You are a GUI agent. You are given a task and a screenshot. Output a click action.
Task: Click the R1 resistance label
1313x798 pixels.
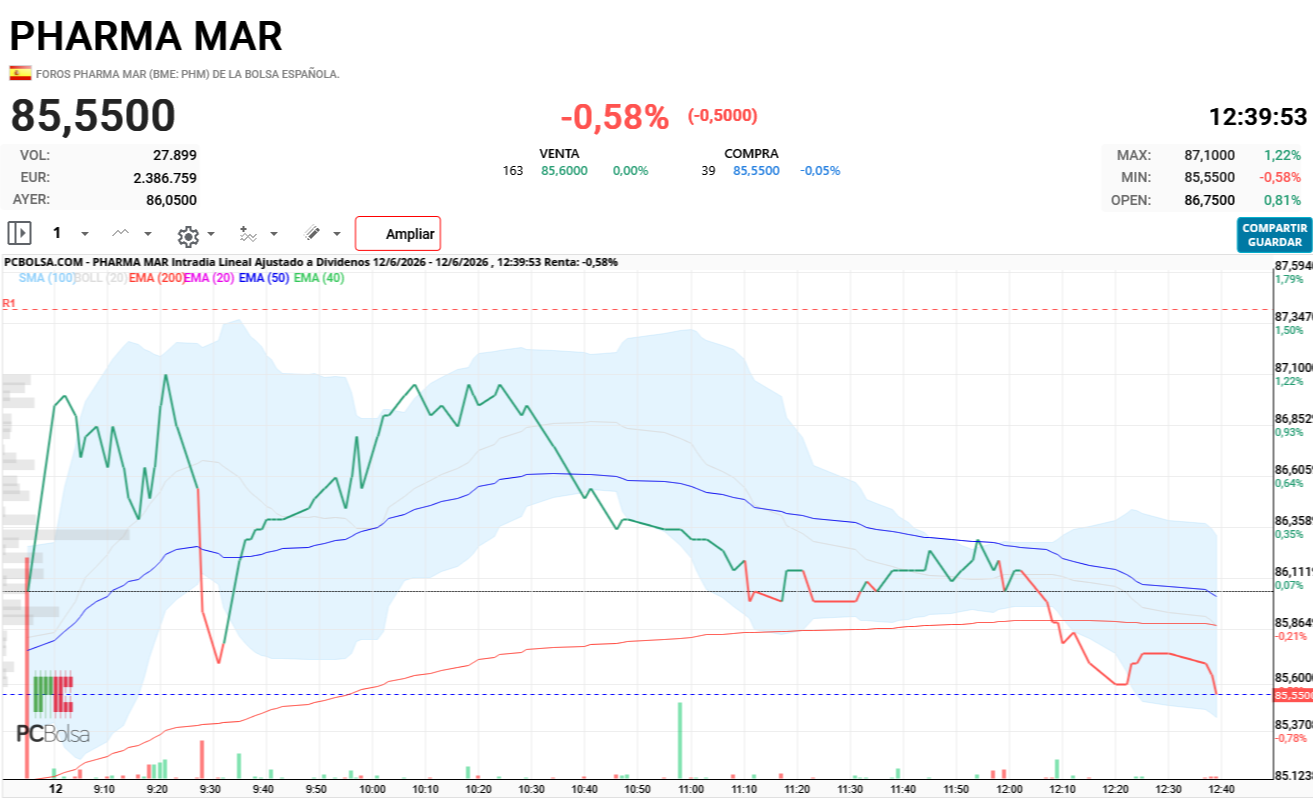9,302
